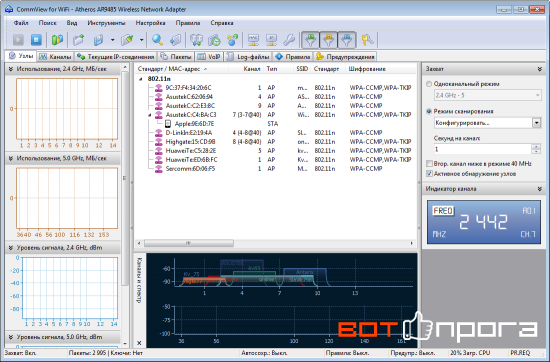Toggle the blue control packets filter funnel
Viewport: 550px width, 362px height.
[x=347, y=40]
